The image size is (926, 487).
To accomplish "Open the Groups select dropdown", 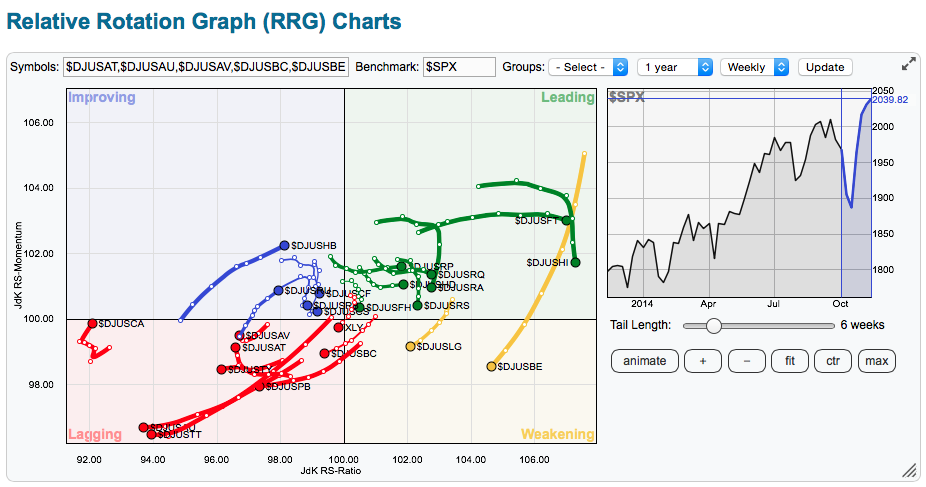I will pyautogui.click(x=587, y=67).
